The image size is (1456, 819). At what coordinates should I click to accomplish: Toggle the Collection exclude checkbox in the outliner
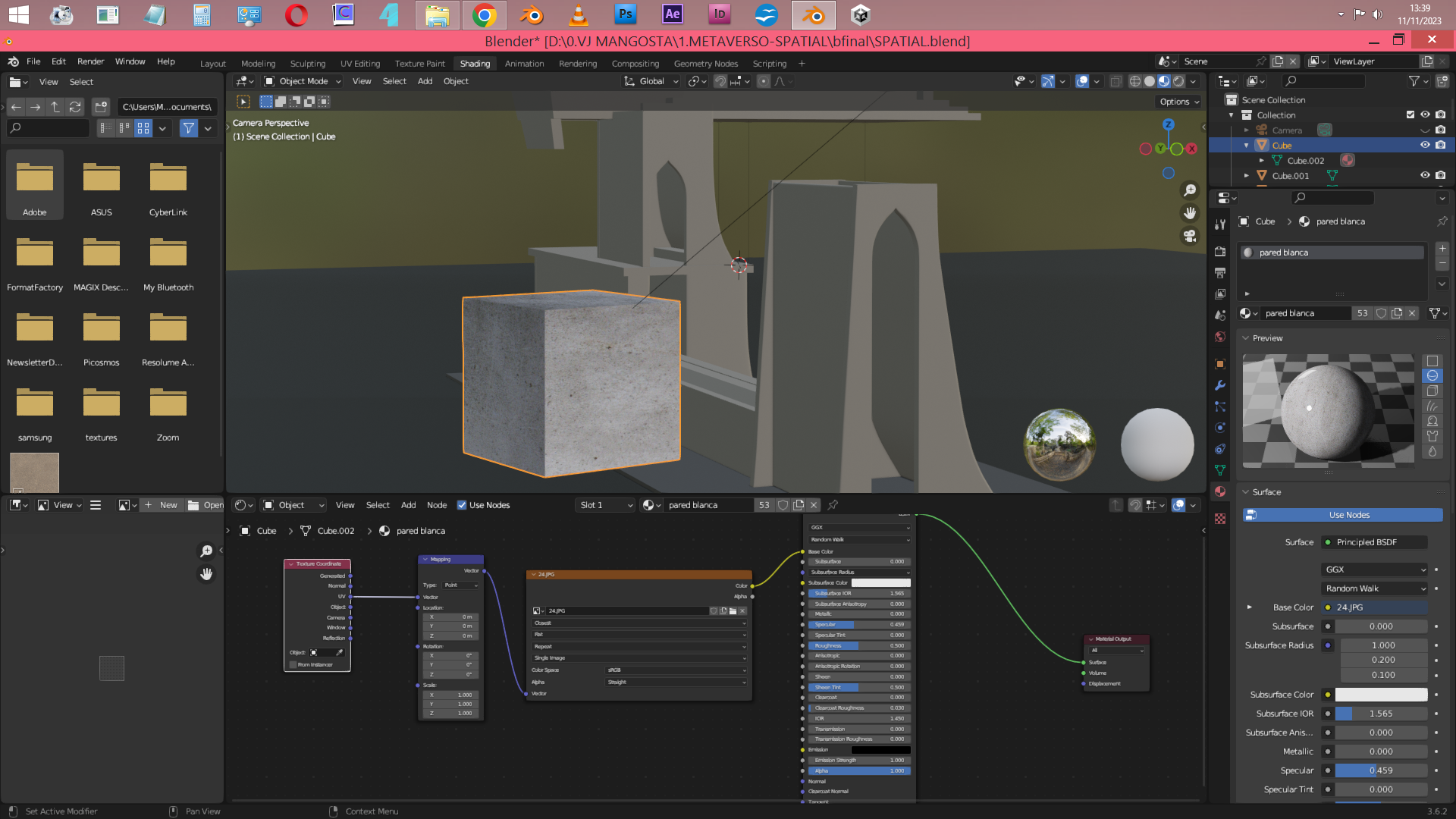[1410, 115]
